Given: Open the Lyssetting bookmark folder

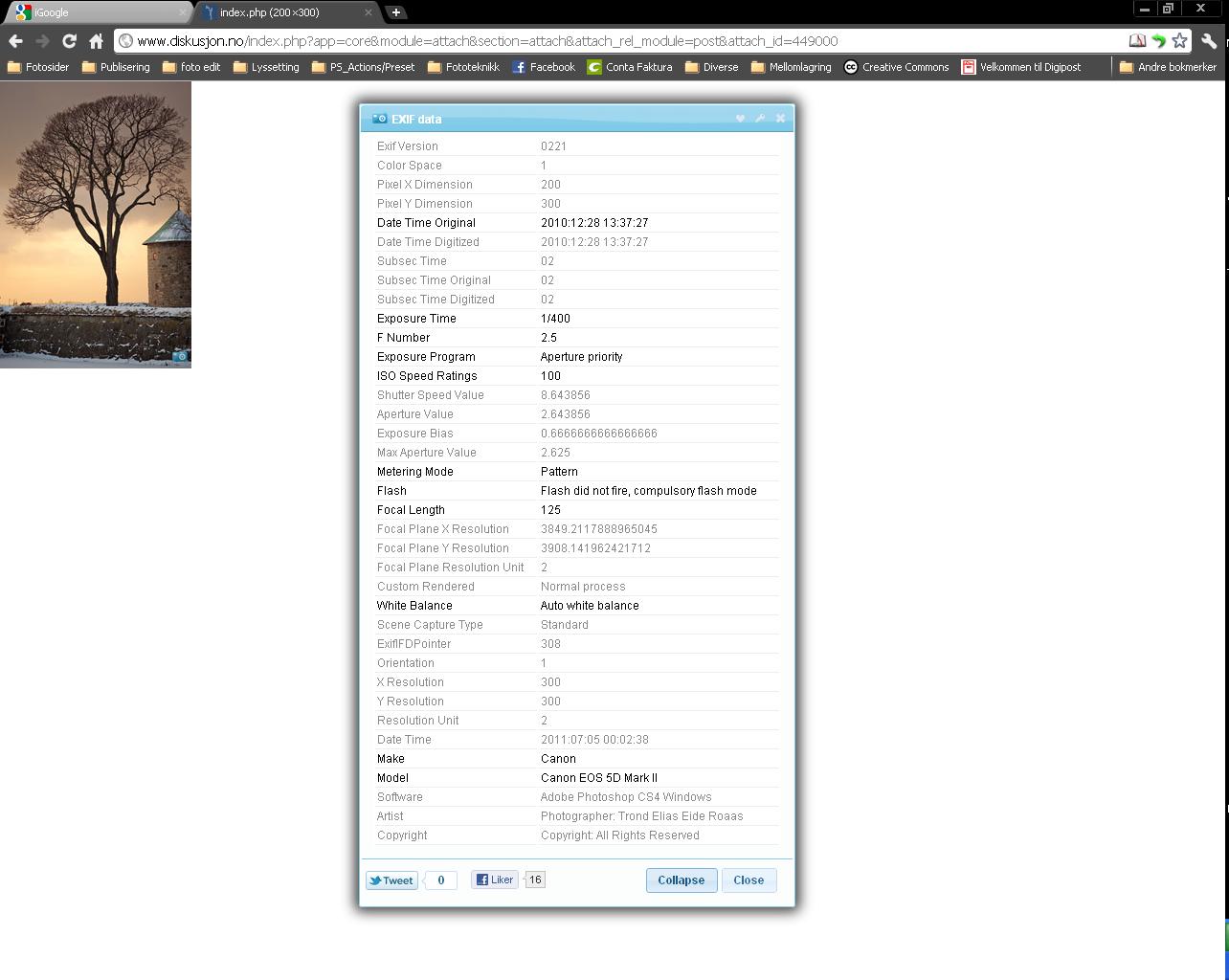Looking at the screenshot, I should click(266, 67).
